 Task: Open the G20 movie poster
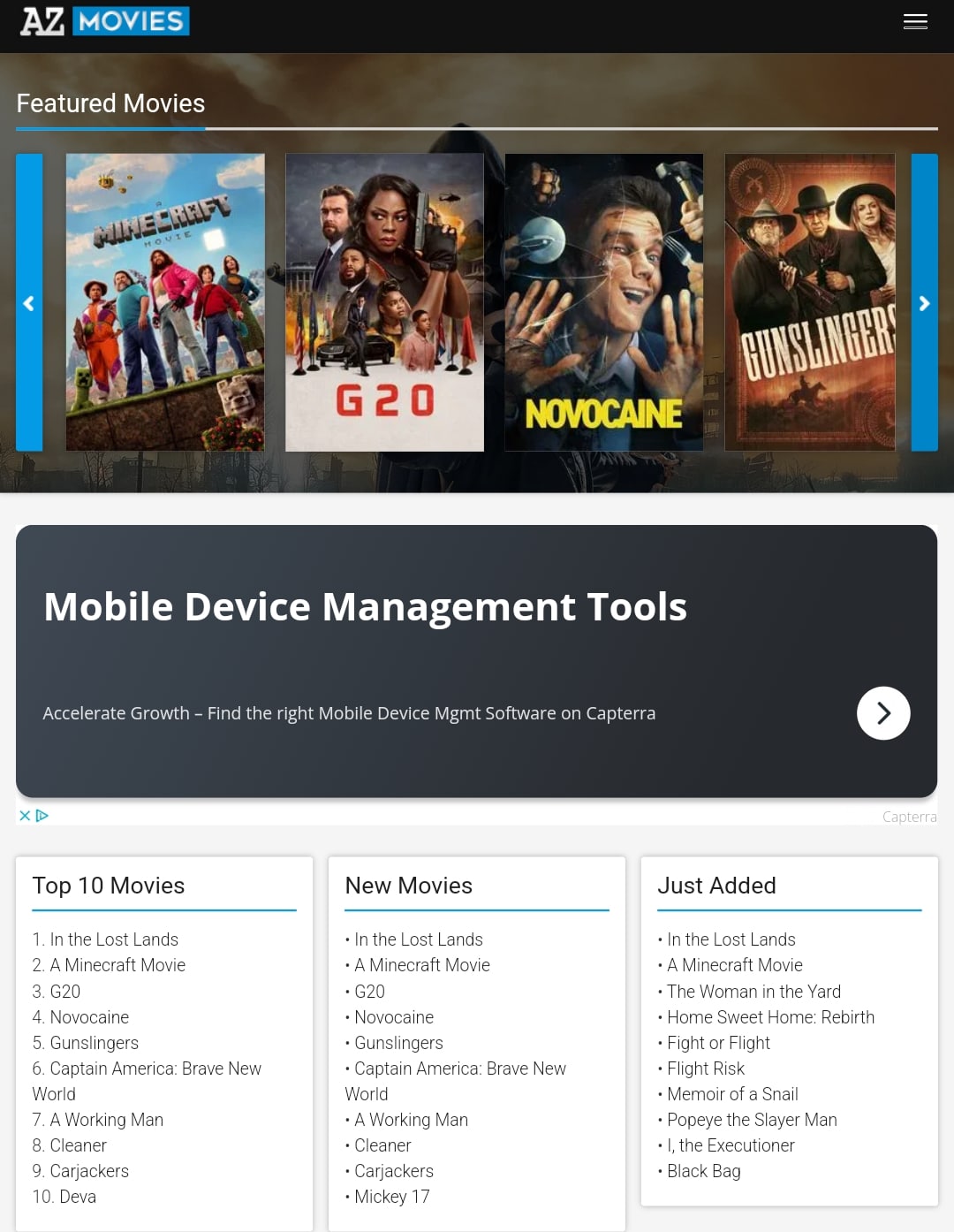tap(384, 302)
